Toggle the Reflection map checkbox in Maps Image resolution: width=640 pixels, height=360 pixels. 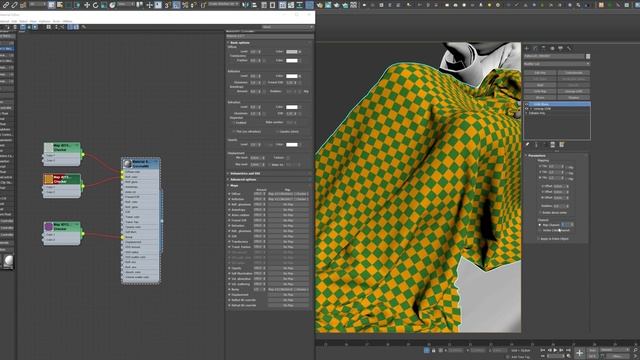tap(229, 199)
